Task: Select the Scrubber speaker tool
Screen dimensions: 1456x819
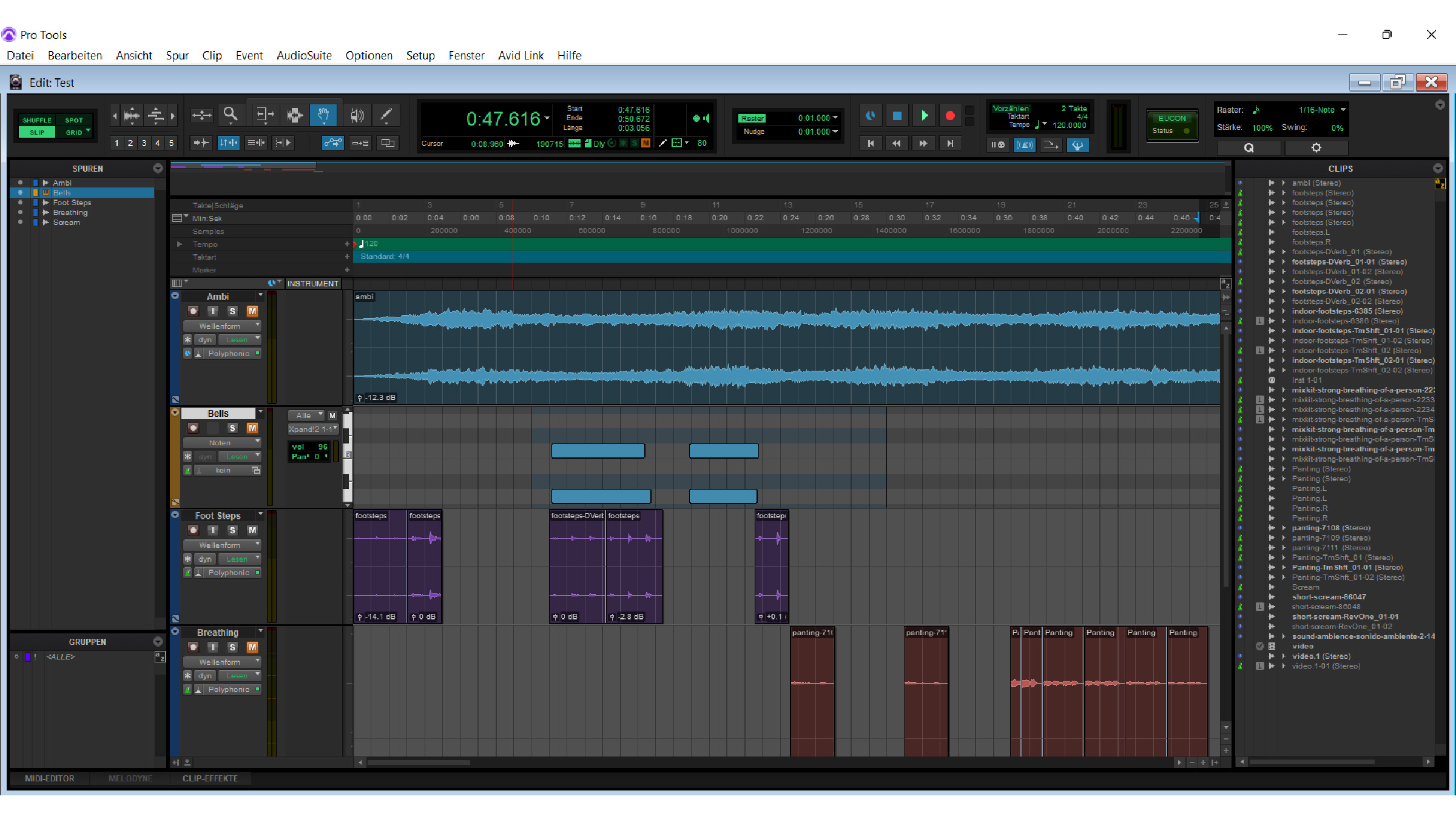Action: [x=357, y=114]
